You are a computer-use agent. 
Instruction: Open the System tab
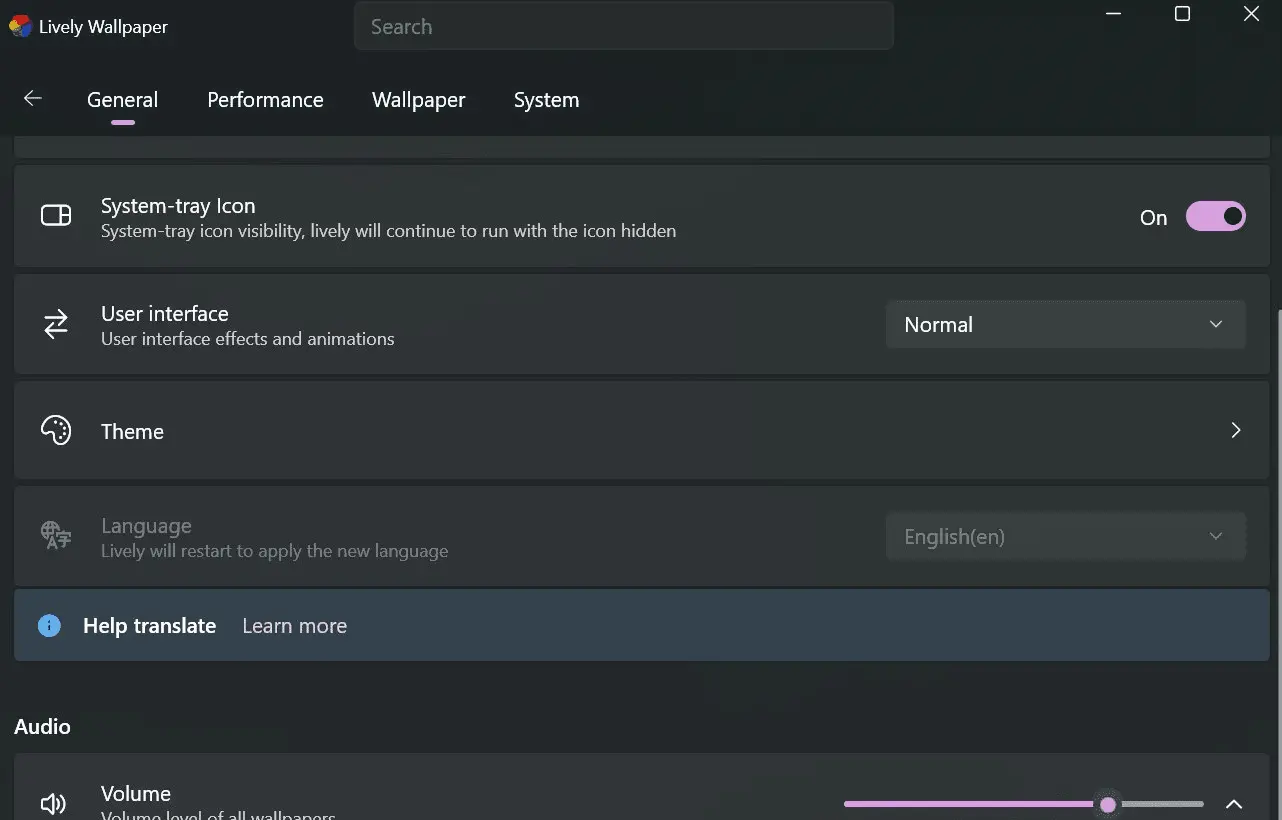546,100
